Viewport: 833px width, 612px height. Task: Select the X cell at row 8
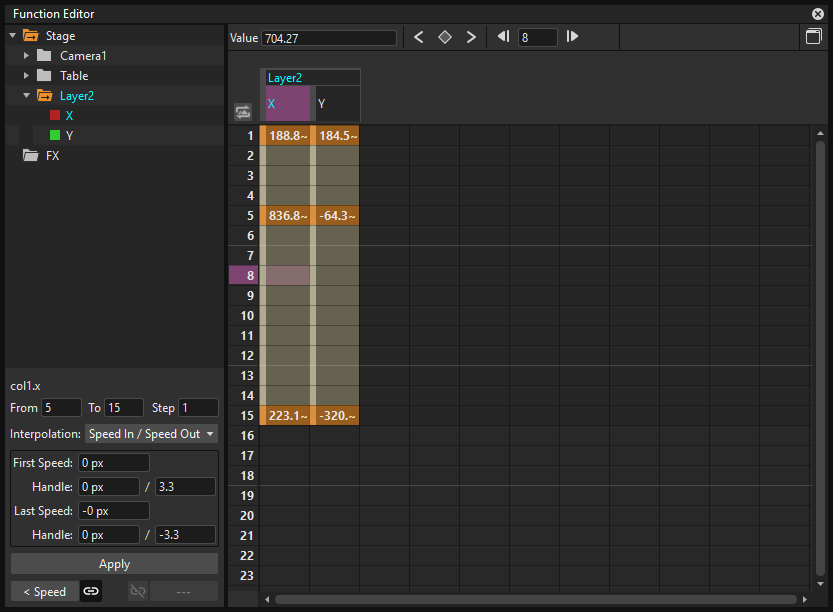pos(287,276)
